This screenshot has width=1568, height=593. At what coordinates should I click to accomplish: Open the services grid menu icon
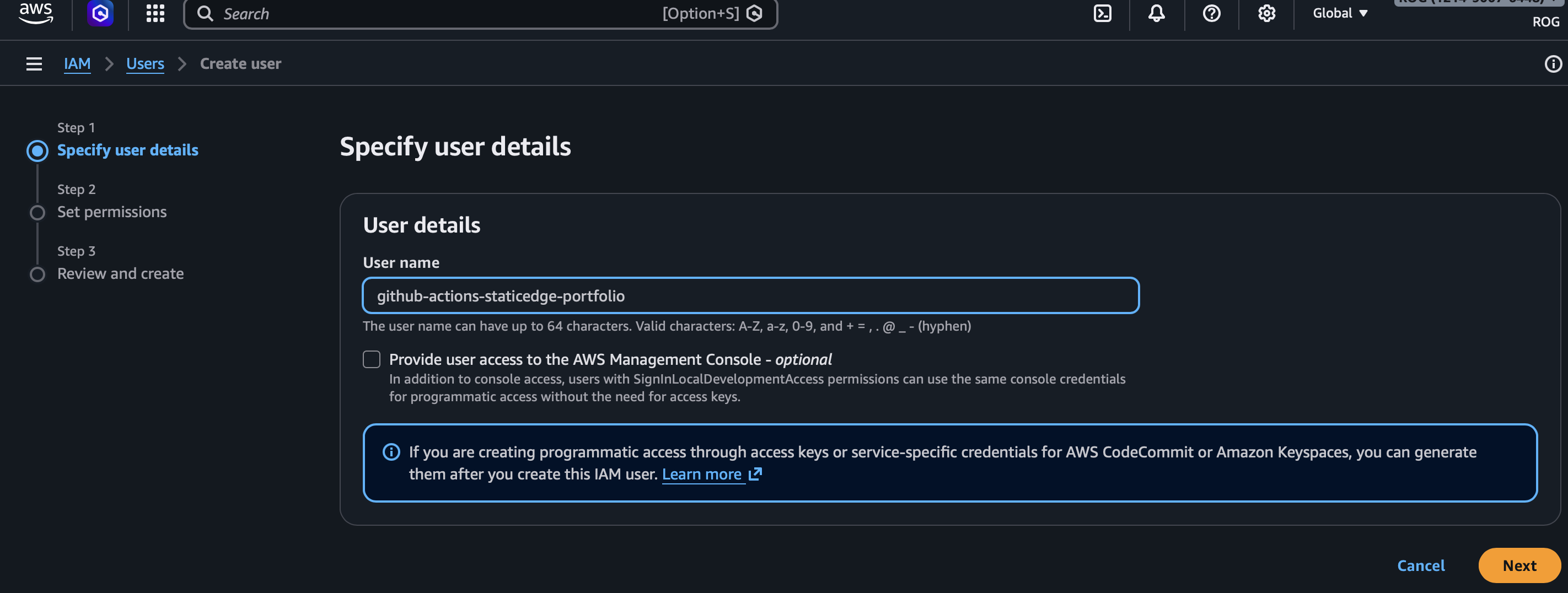pos(155,13)
